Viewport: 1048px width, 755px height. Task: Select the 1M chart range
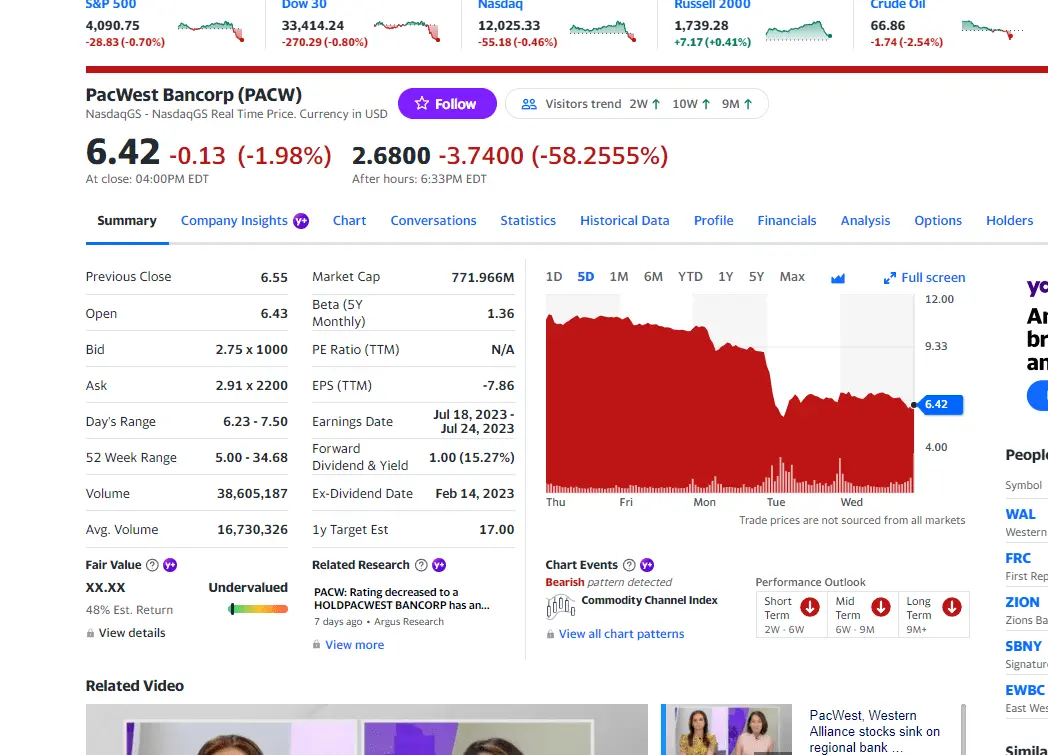click(618, 277)
